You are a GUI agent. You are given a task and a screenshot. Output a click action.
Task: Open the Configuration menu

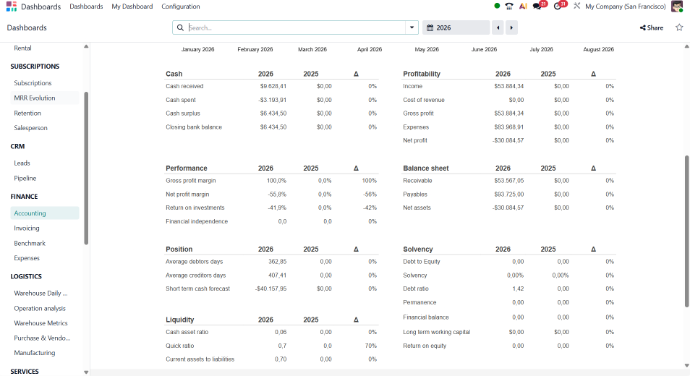[180, 7]
